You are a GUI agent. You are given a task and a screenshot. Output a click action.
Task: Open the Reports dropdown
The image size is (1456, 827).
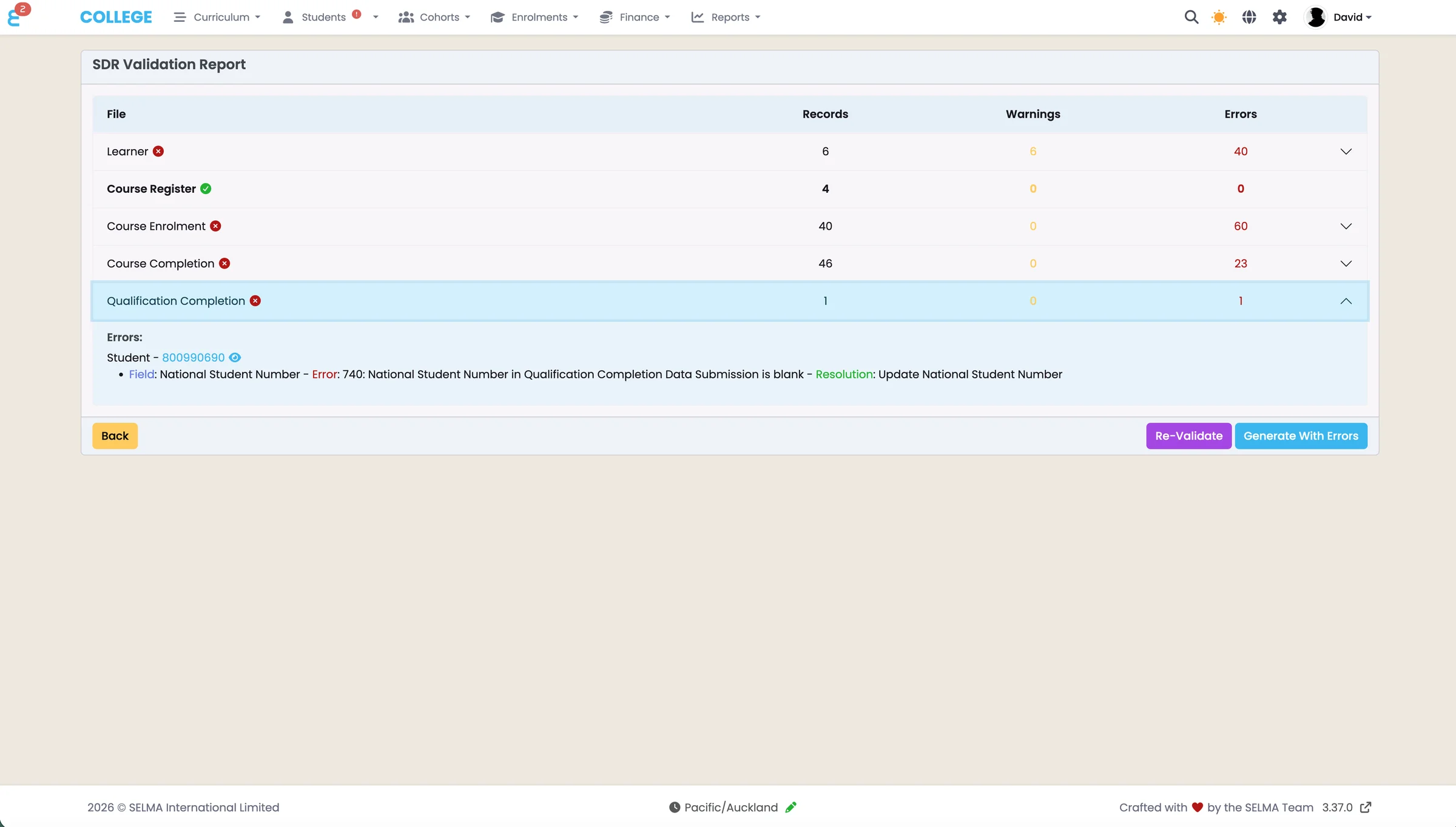pos(726,17)
